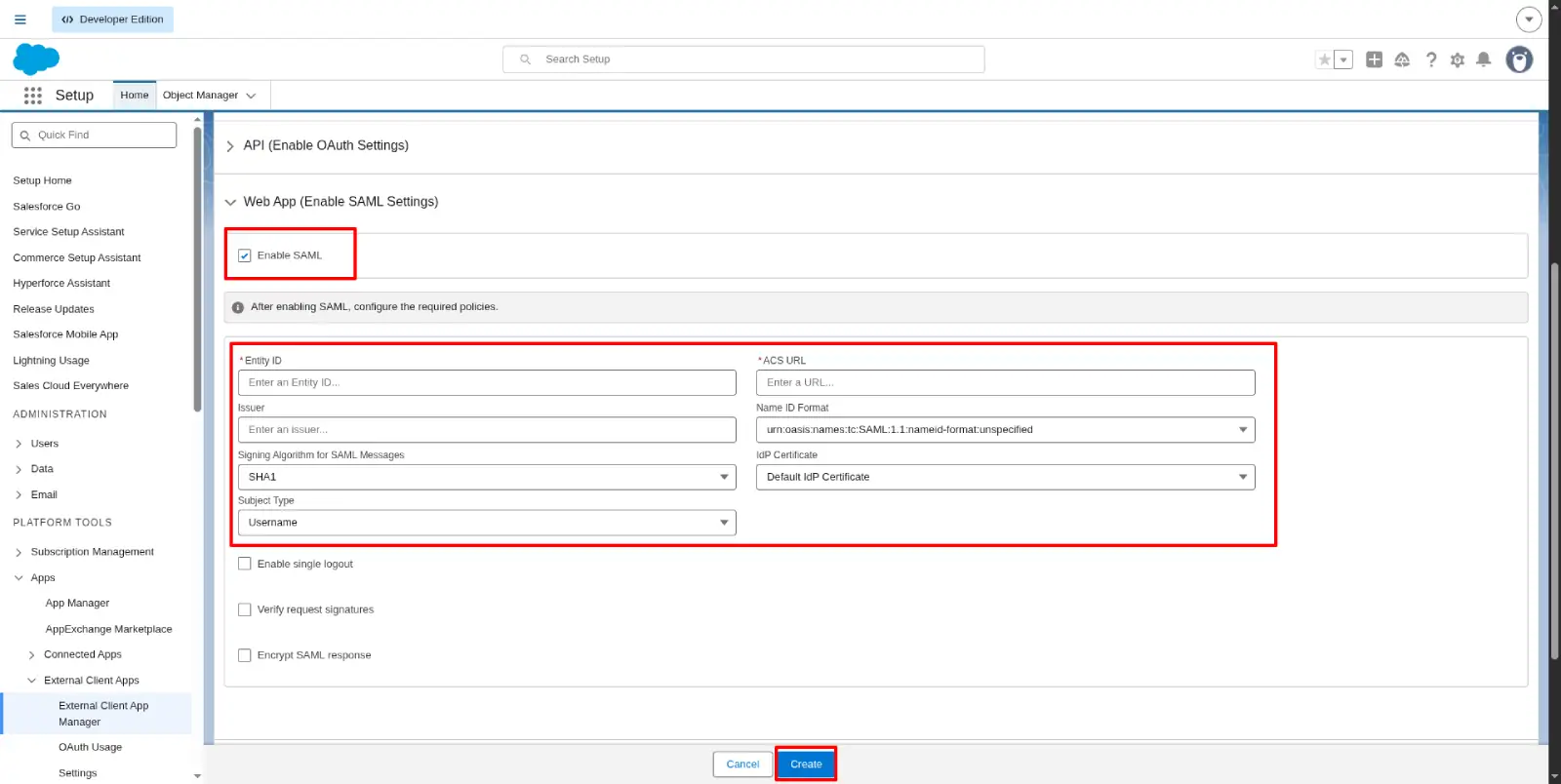
Task: Open Salesforce Mobile App link
Action: point(65,334)
